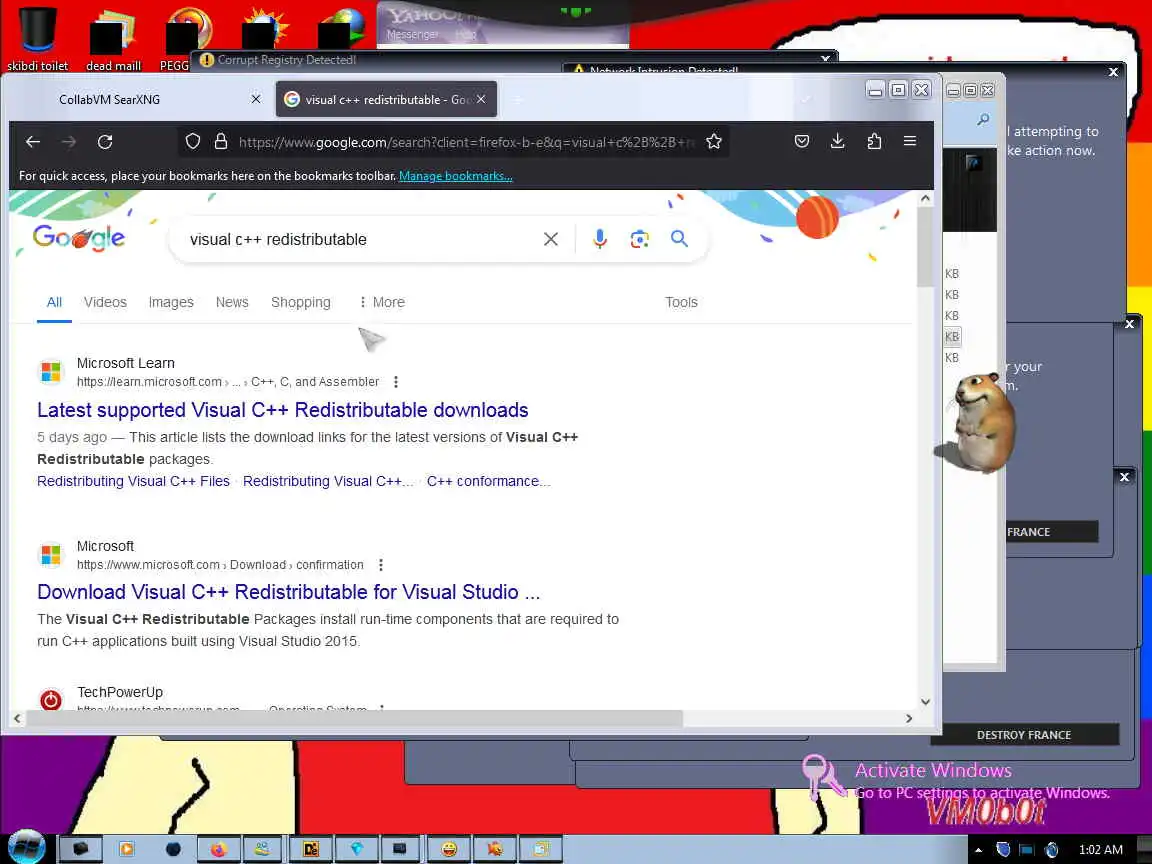Viewport: 1152px width, 864px height.
Task: Open Firefox from the taskbar
Action: click(218, 849)
